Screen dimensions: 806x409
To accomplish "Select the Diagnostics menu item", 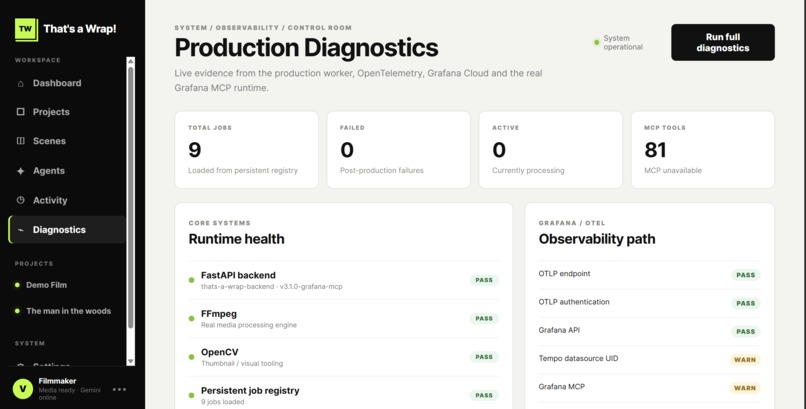I will 67,230.
